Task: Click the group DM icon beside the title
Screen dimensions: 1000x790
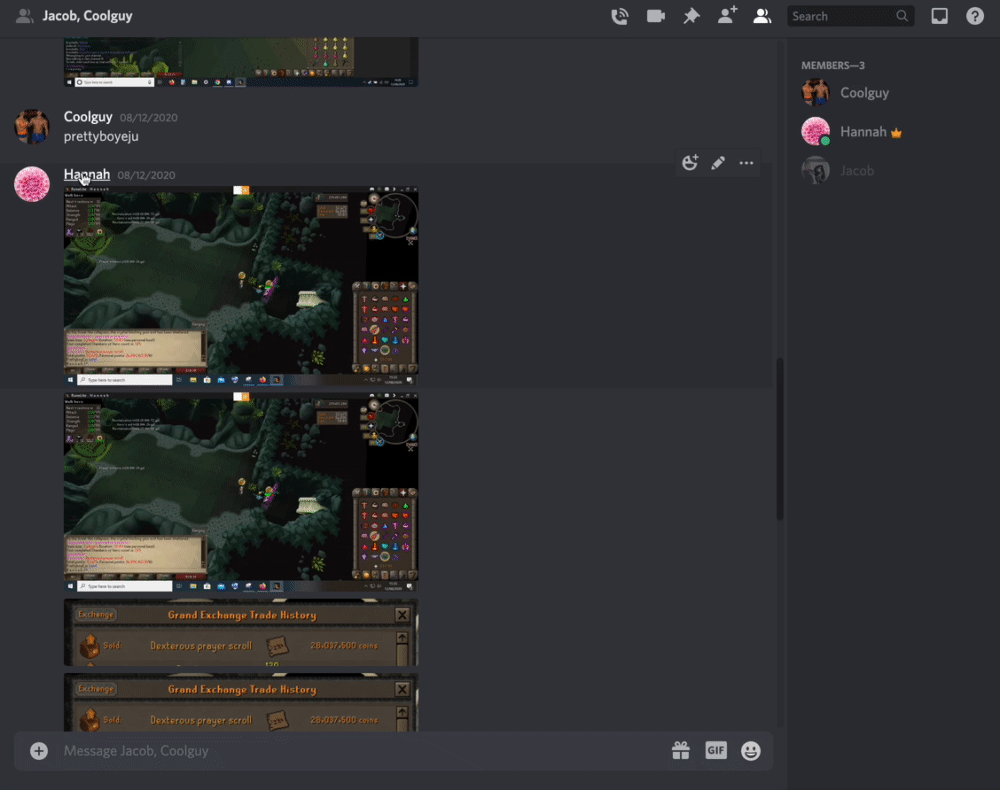Action: tap(24, 16)
